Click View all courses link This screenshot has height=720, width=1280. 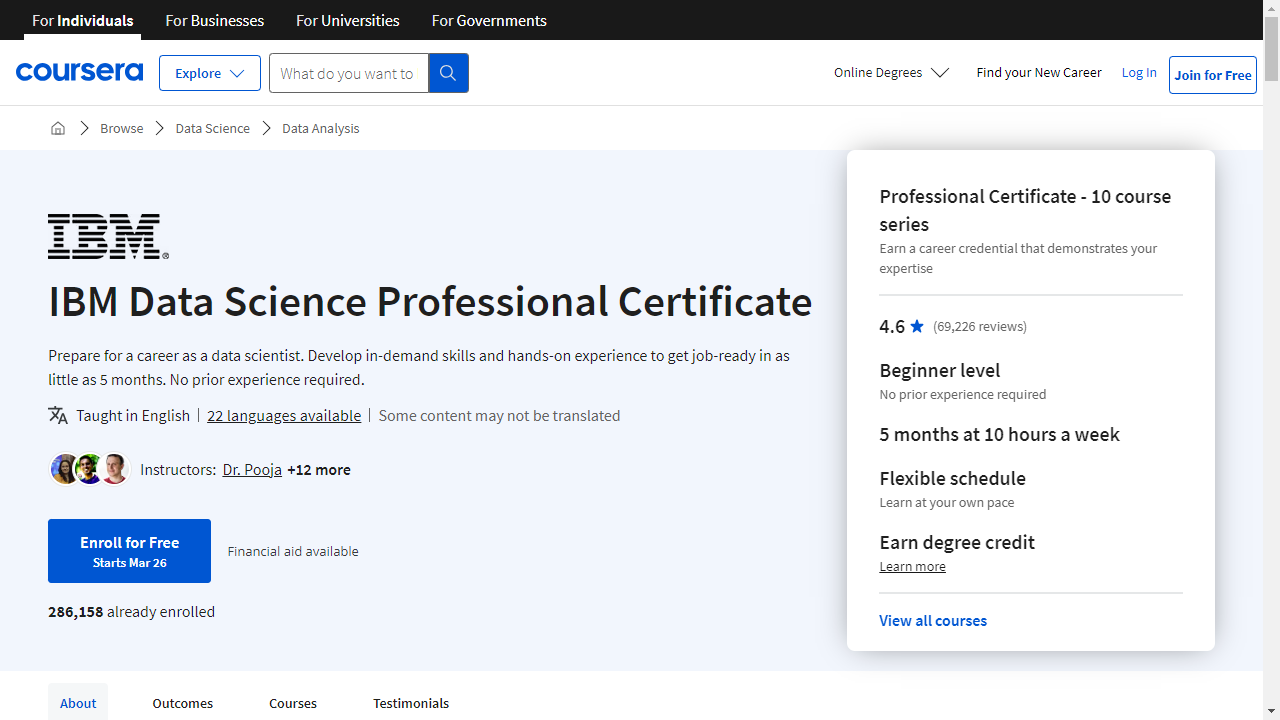(933, 620)
